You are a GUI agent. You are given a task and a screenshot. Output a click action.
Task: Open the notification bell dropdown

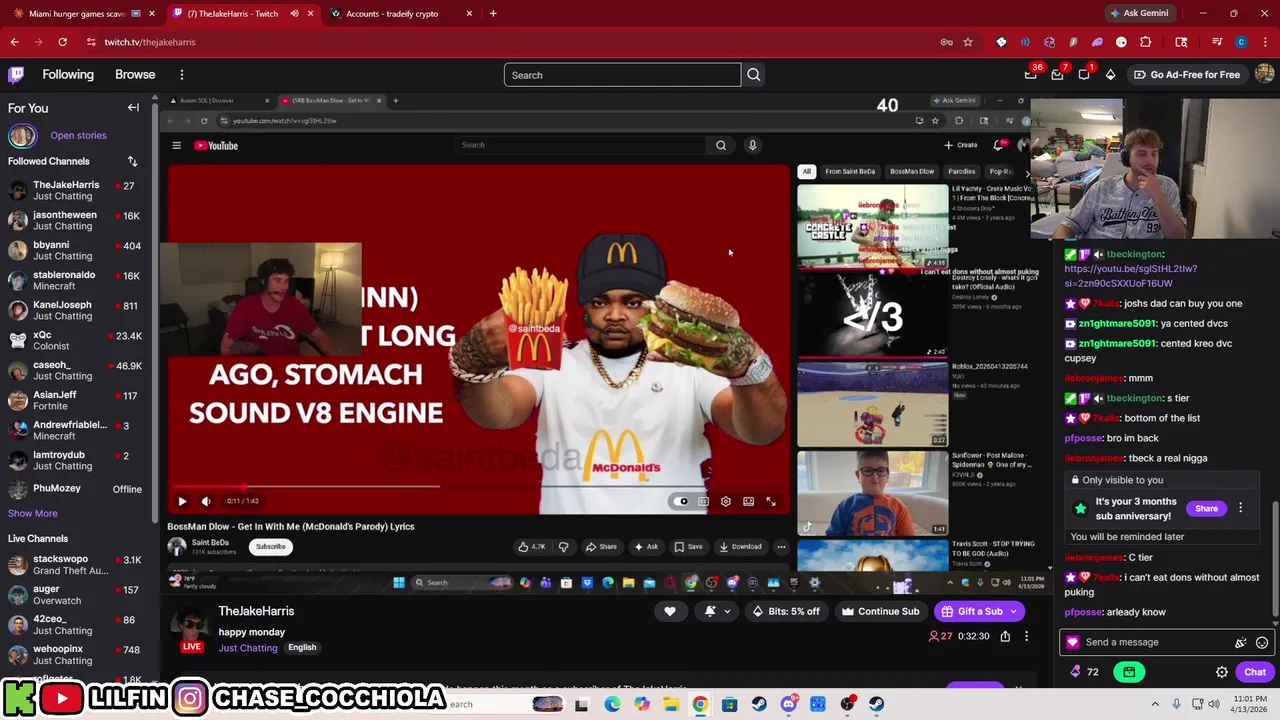[717, 611]
